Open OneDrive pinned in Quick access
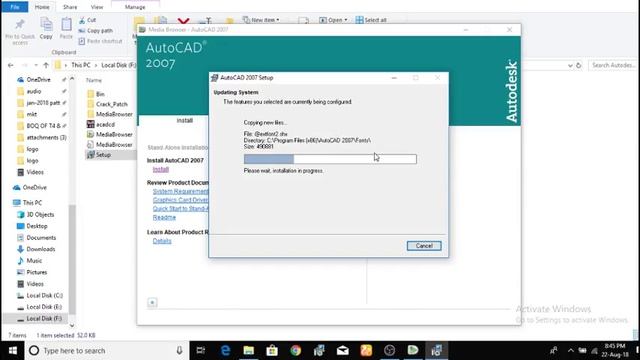The height and width of the screenshot is (360, 640). tap(34, 80)
